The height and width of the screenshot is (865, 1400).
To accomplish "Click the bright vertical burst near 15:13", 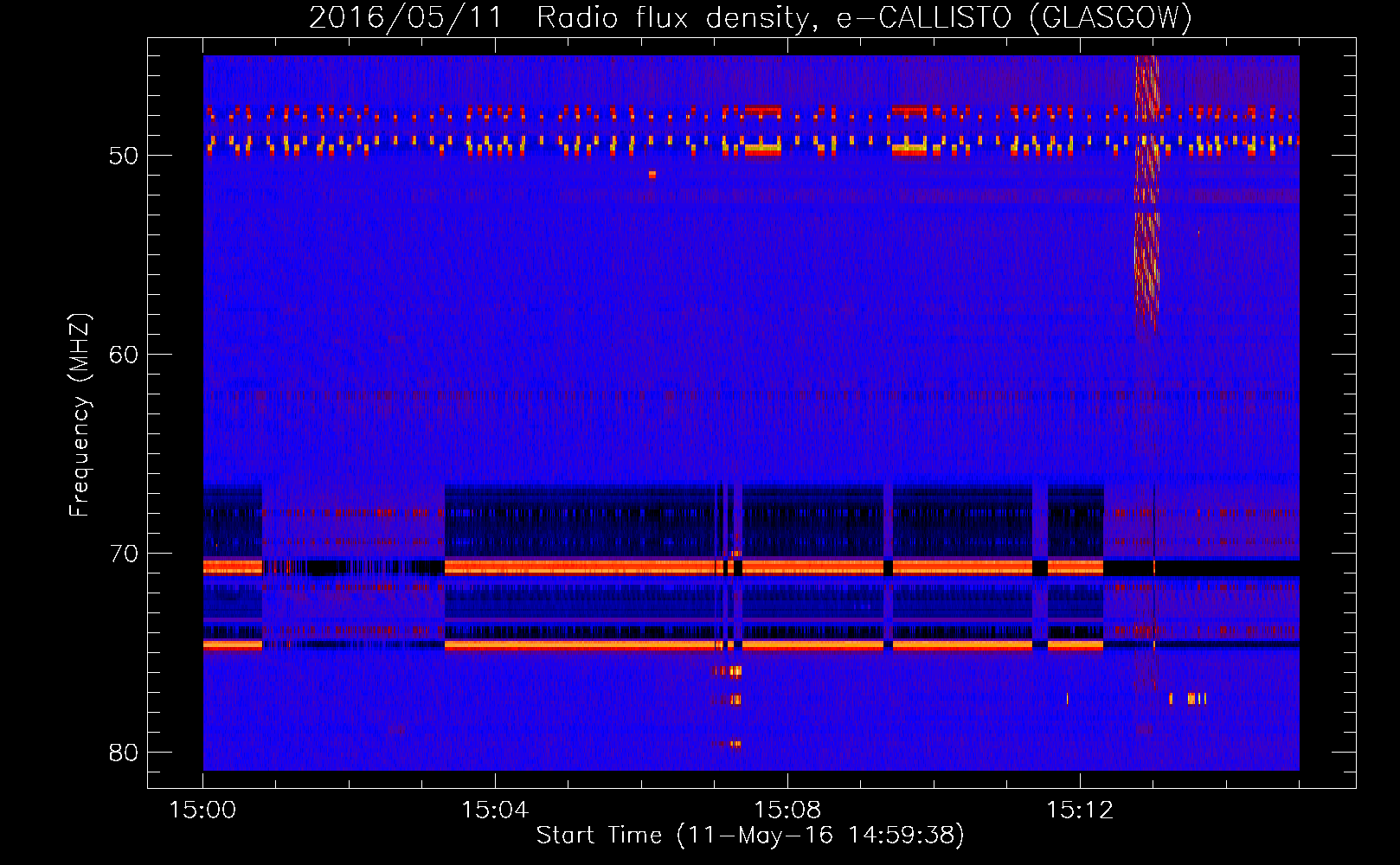I will [1146, 192].
